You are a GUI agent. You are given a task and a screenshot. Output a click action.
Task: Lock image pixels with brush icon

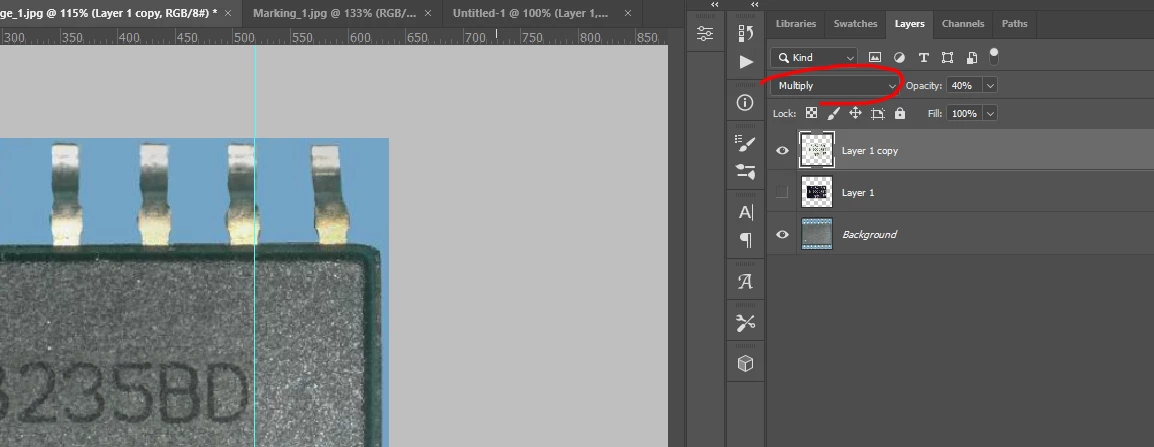[833, 113]
